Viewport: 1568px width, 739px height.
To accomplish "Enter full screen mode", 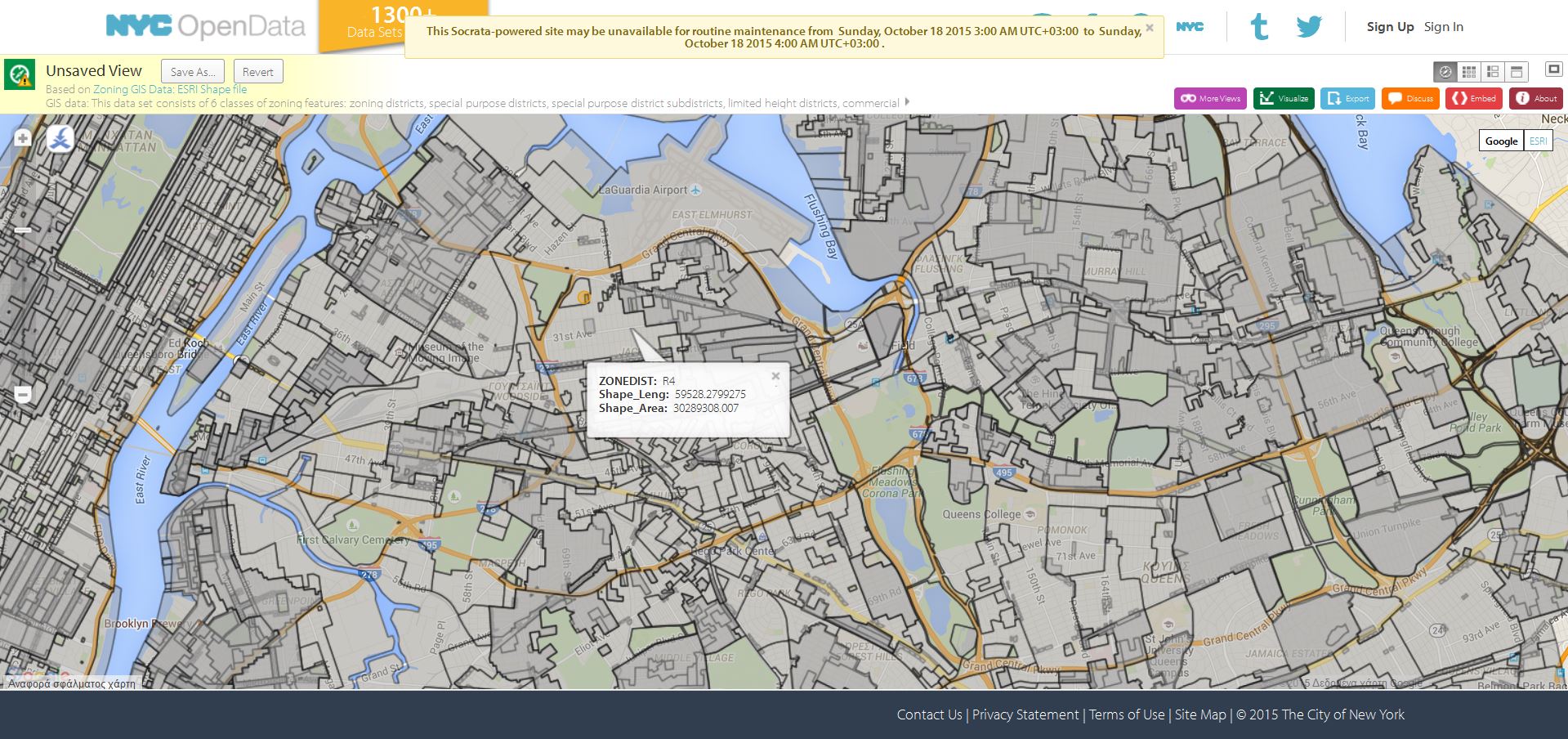I will click(1553, 69).
